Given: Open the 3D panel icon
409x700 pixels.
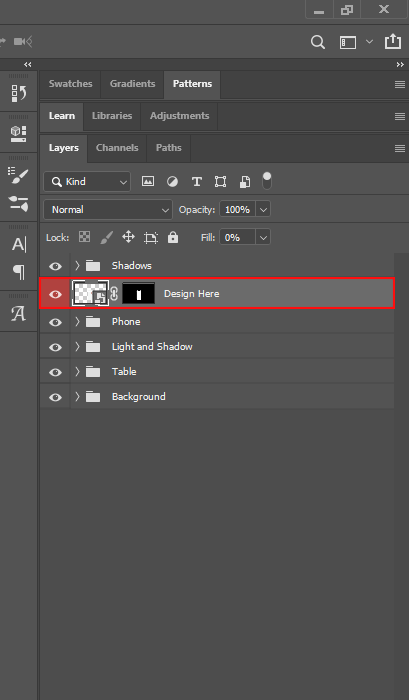Looking at the screenshot, I should tap(18, 133).
